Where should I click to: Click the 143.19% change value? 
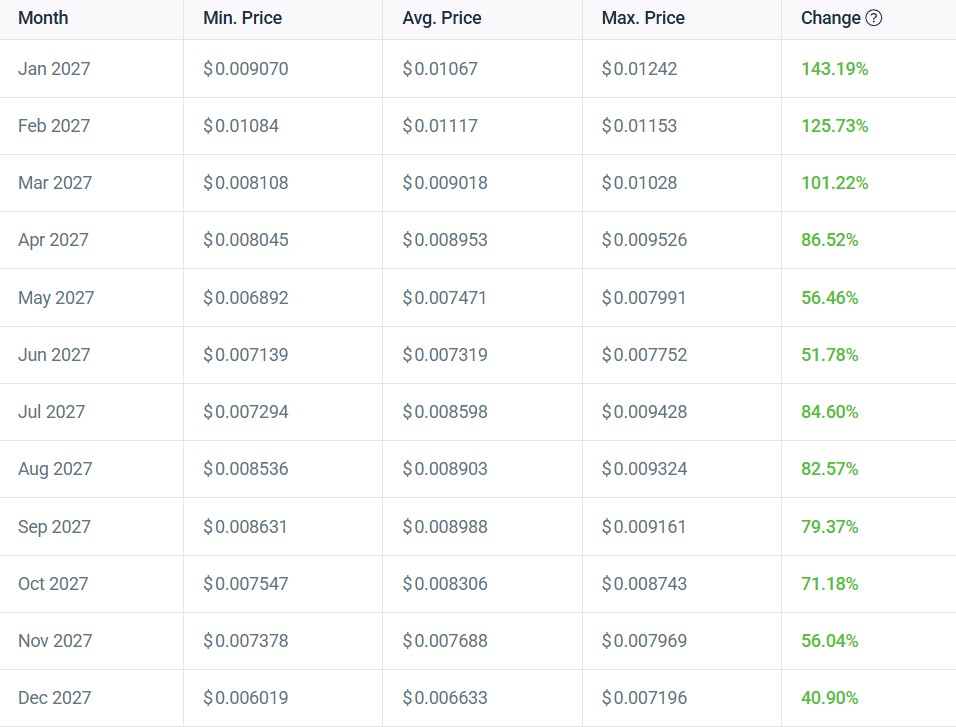point(834,69)
